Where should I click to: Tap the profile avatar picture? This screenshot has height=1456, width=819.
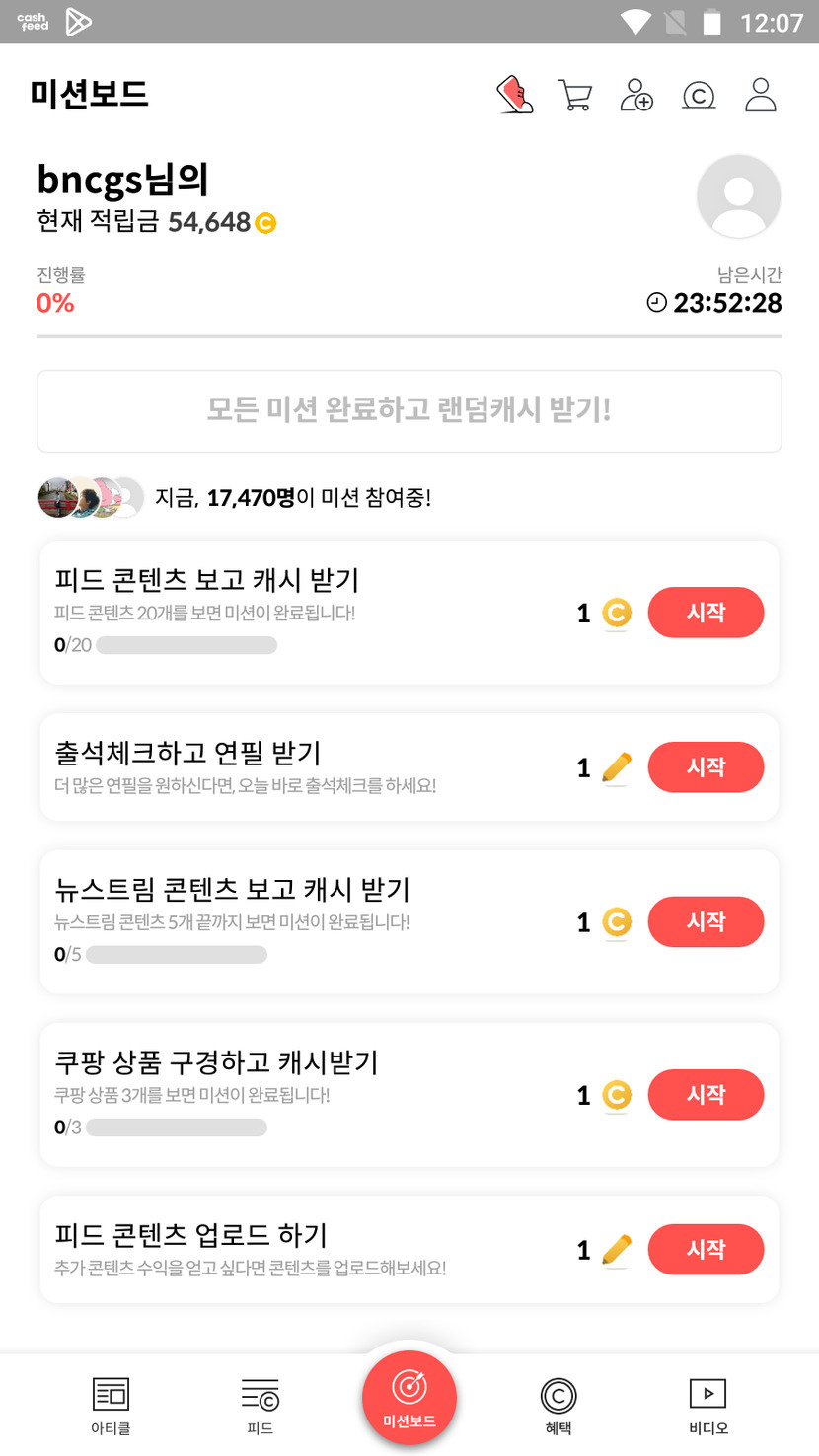click(x=738, y=196)
